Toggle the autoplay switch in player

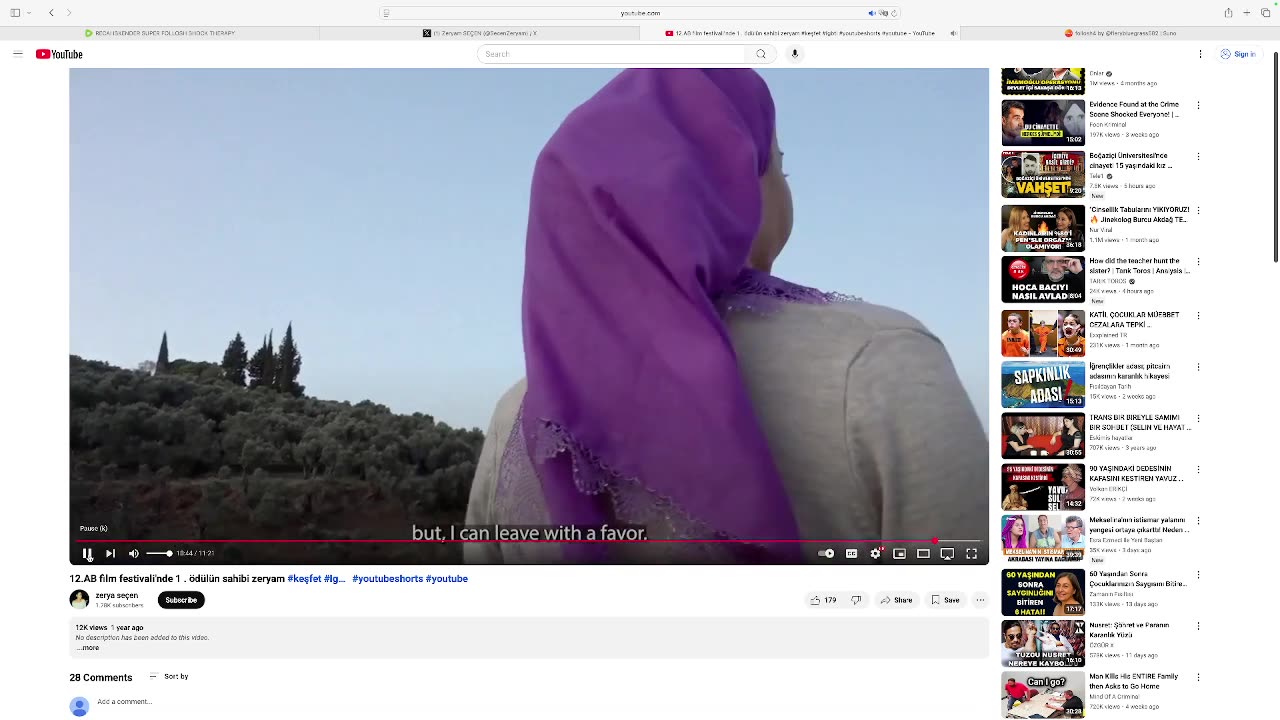pos(826,553)
